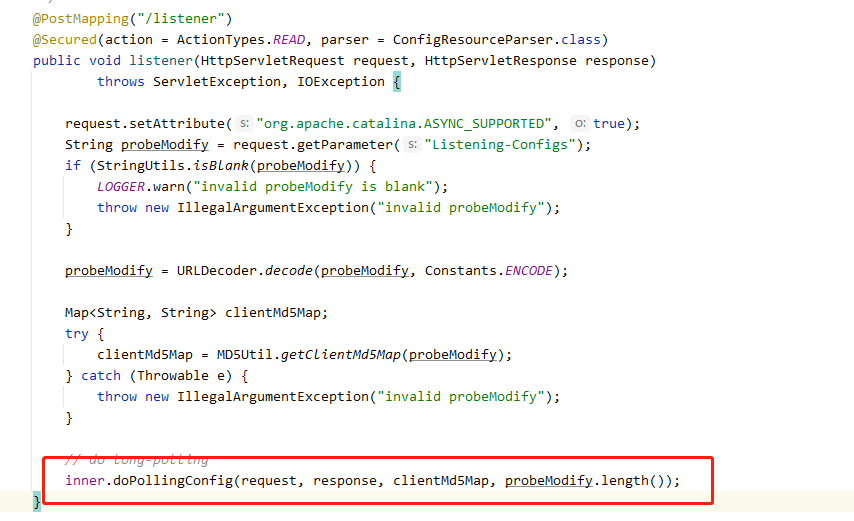
Task: Click the 'o:' parameter hint before true
Action: 580,124
